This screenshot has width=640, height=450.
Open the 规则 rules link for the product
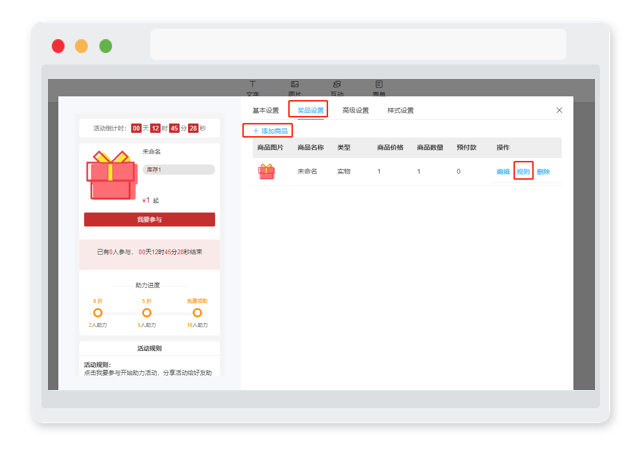(x=523, y=172)
